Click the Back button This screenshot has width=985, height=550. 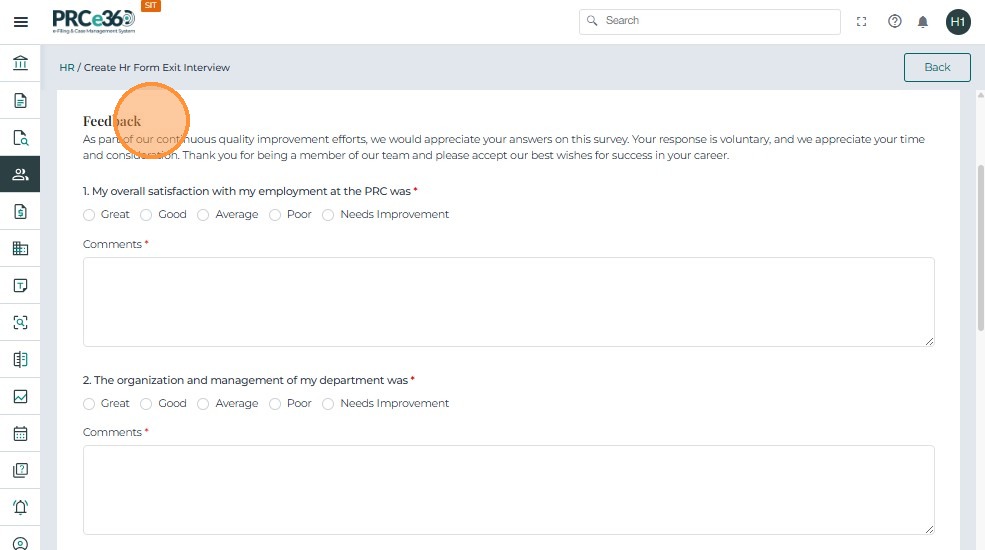(x=937, y=67)
